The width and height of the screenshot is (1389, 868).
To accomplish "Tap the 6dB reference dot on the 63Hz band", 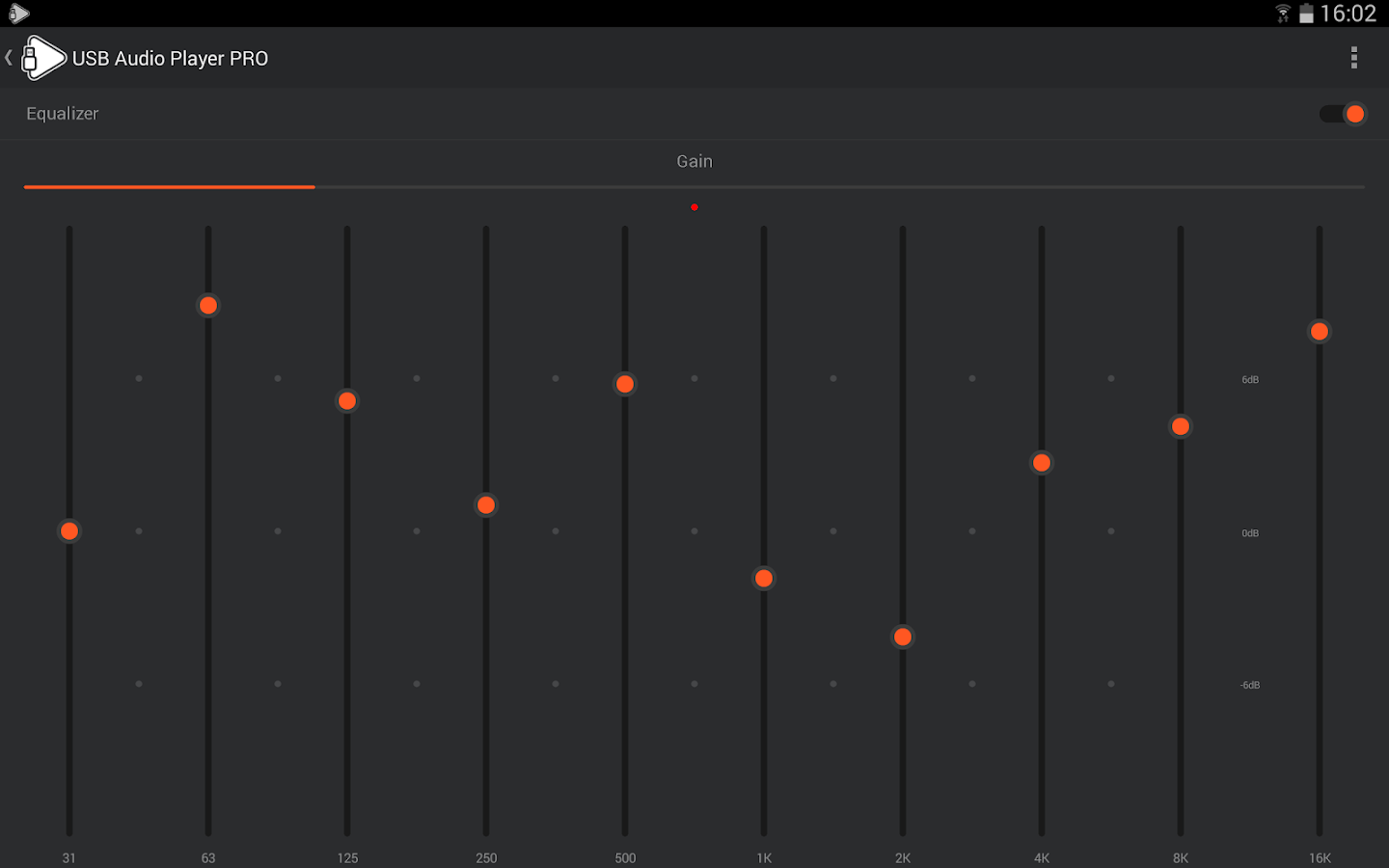I will (x=278, y=378).
